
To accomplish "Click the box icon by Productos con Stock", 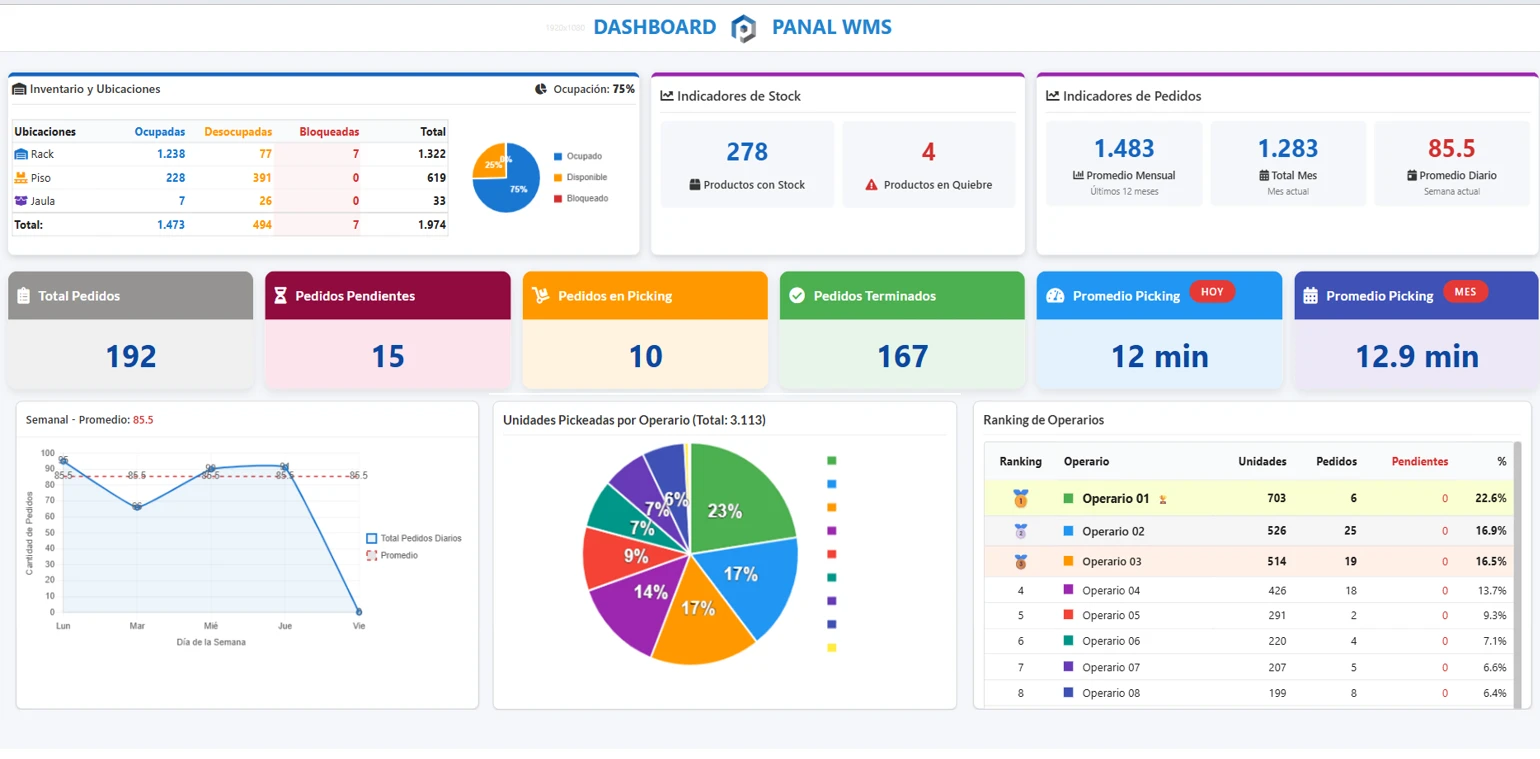I will [695, 185].
